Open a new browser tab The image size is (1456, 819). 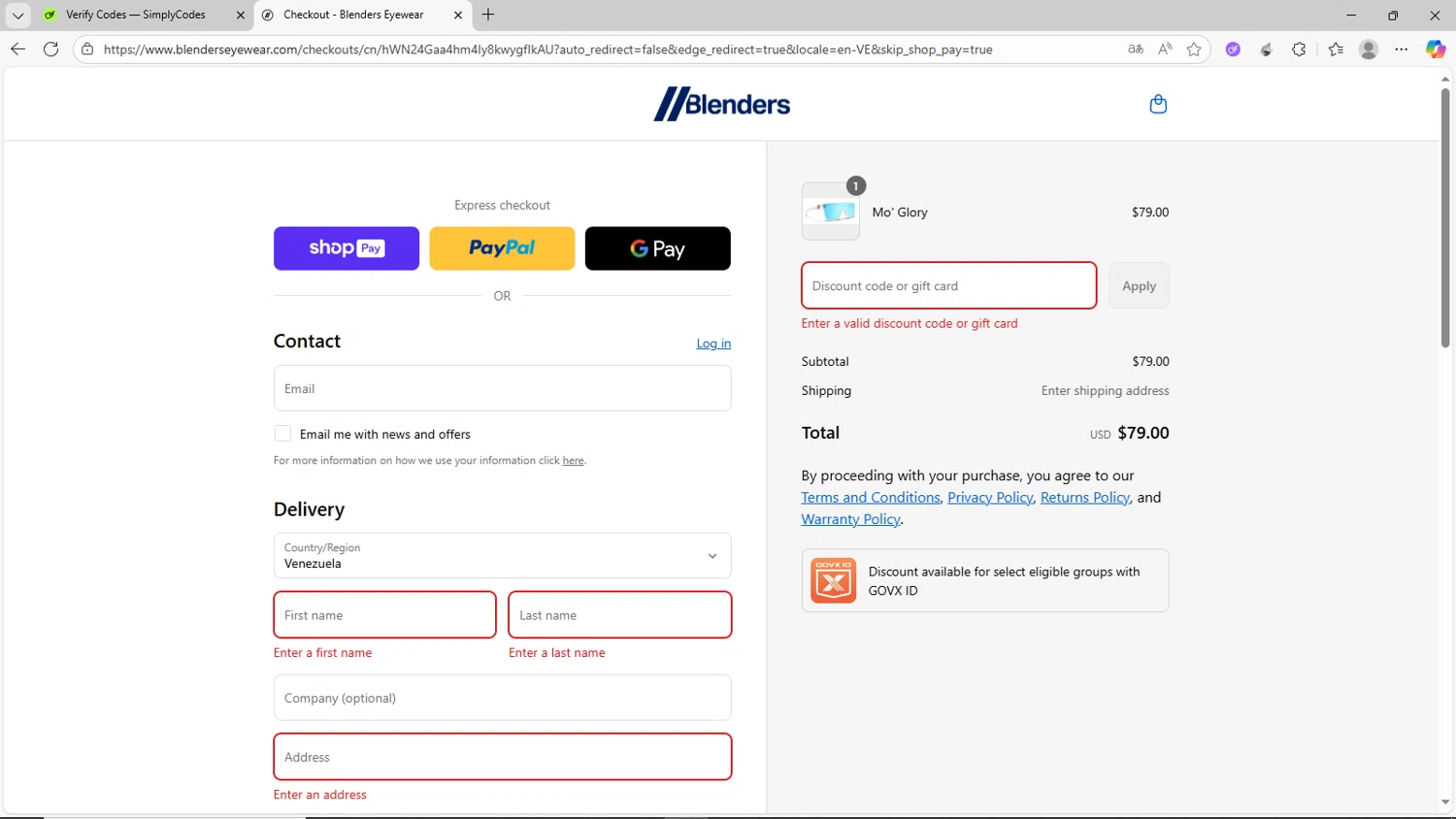(x=488, y=15)
